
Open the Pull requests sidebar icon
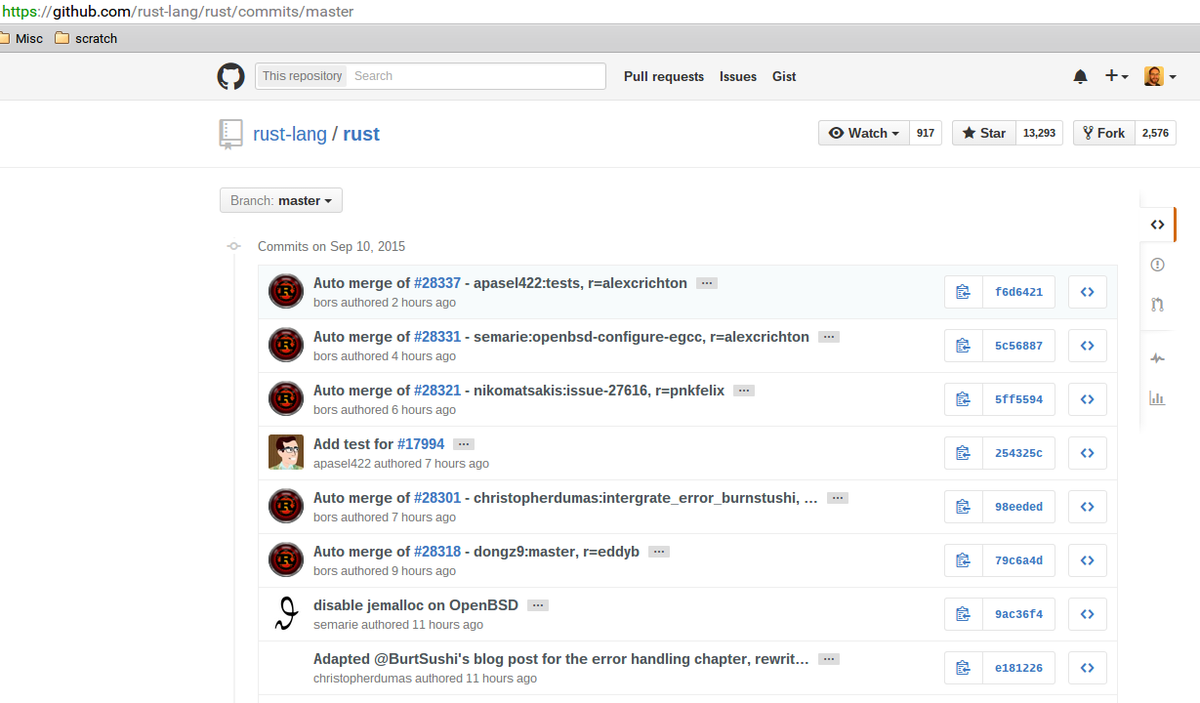tap(1157, 304)
